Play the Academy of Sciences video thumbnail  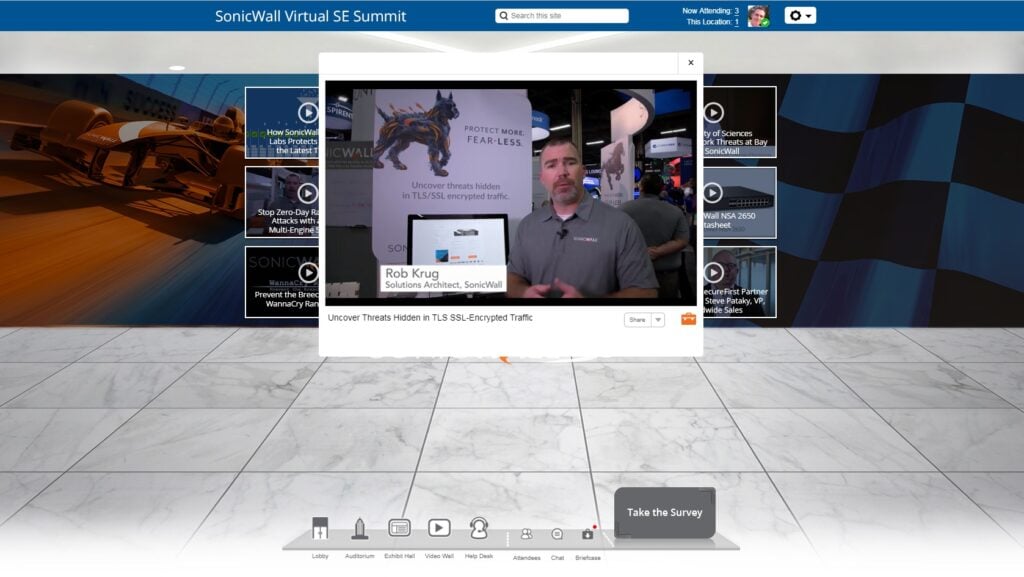713,113
